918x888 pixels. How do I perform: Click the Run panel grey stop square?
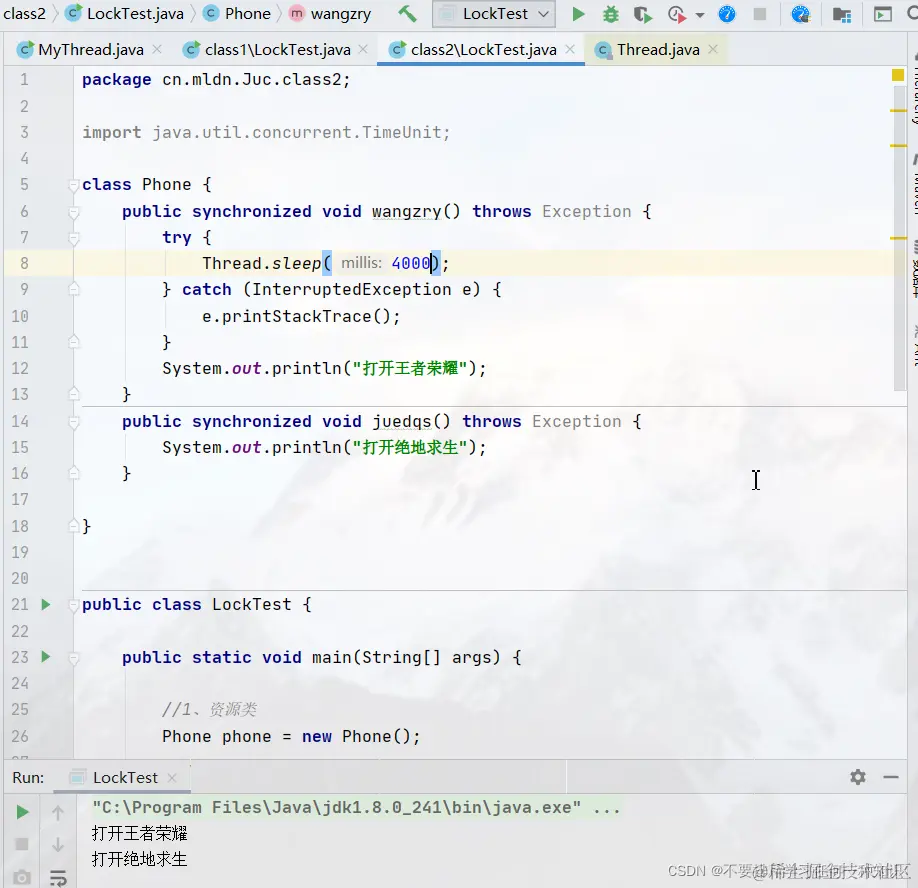(22, 844)
